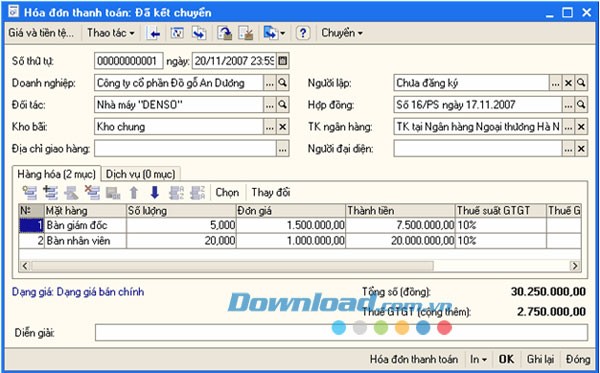Open the Thao tác dropdown menu
This screenshot has width=600, height=373.
[111, 33]
